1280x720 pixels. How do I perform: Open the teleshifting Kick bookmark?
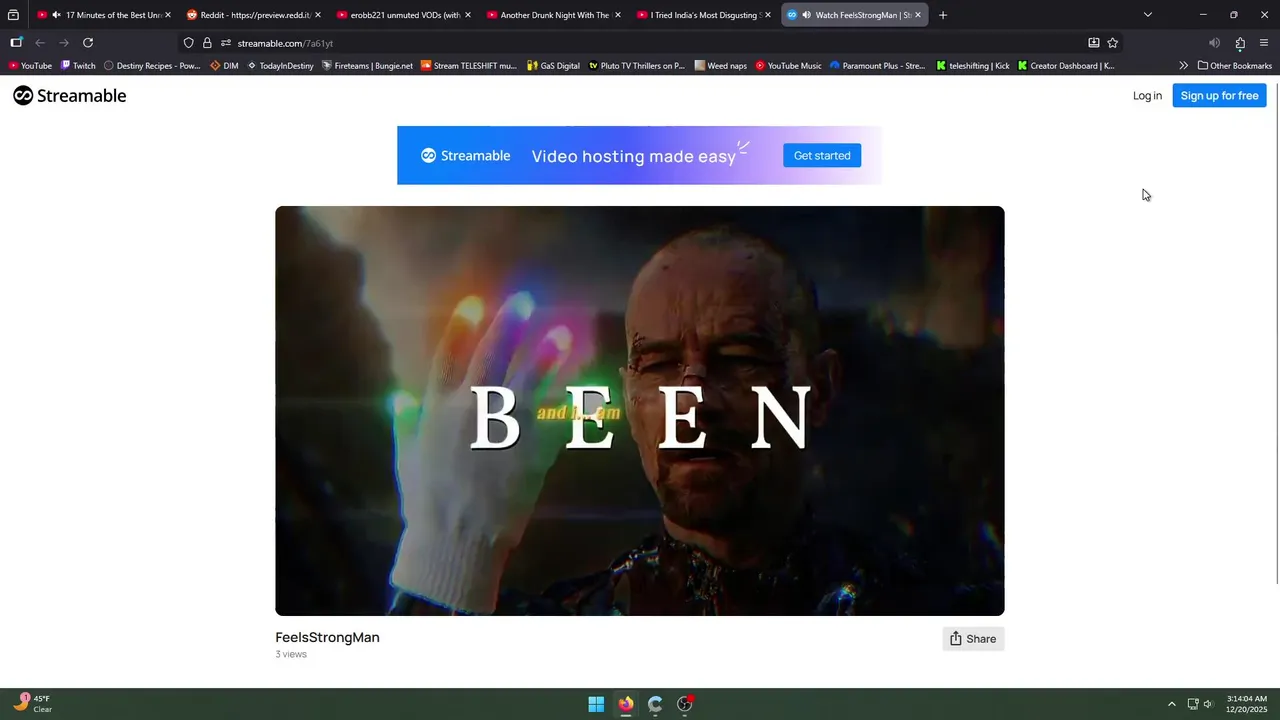pos(973,66)
